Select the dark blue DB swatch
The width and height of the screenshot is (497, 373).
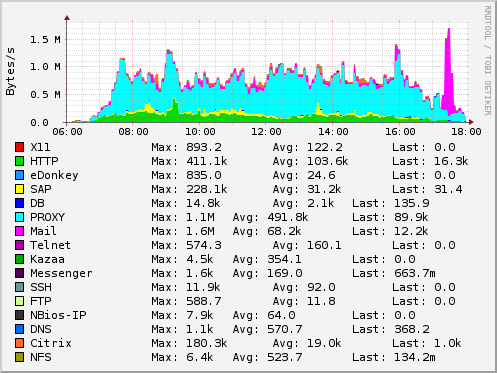(x=19, y=203)
